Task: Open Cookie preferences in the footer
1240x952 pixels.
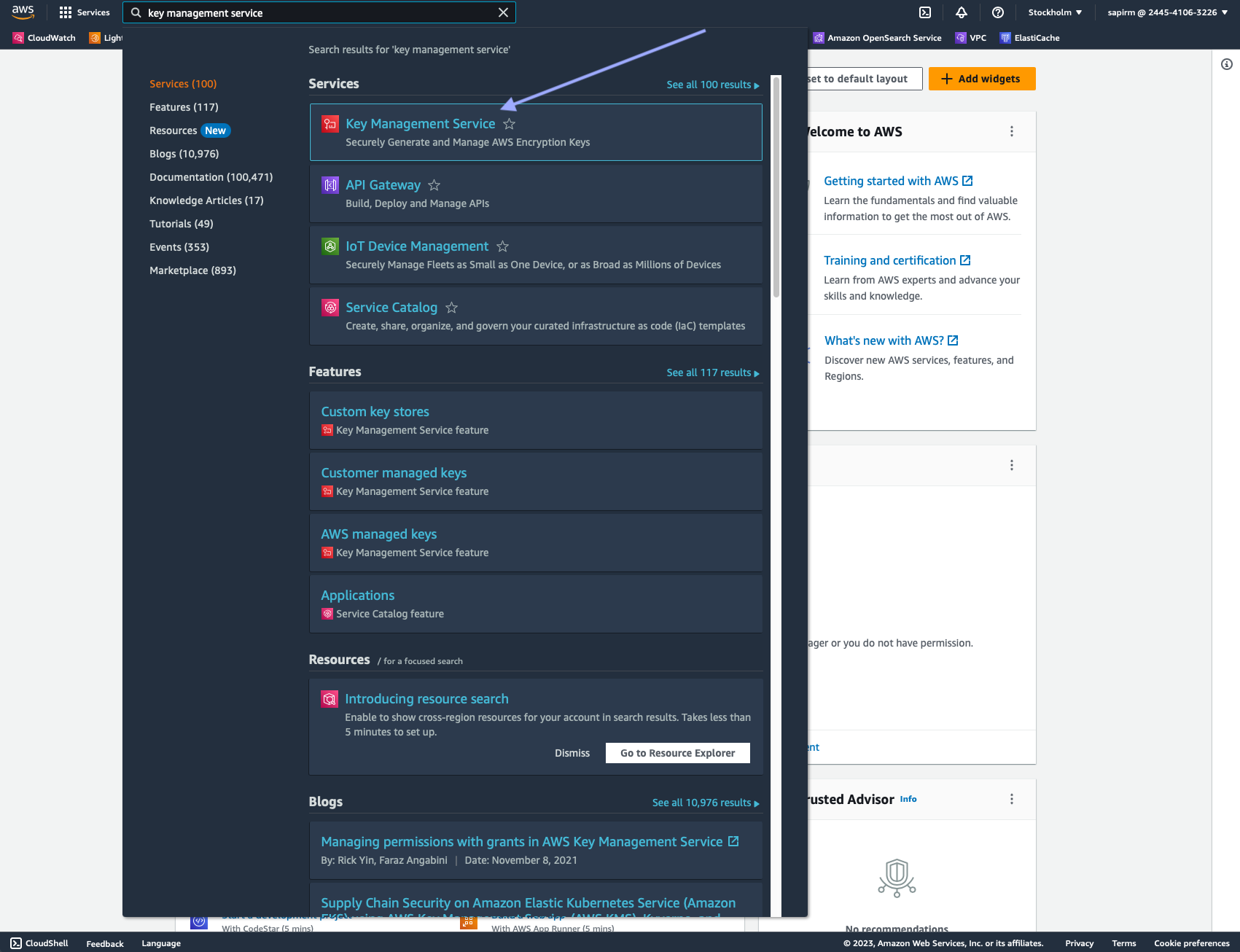Action: click(x=1192, y=943)
